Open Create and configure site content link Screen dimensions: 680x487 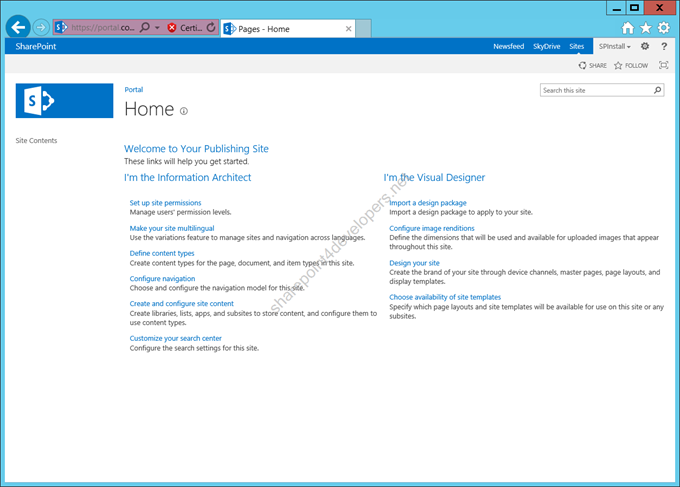click(181, 304)
